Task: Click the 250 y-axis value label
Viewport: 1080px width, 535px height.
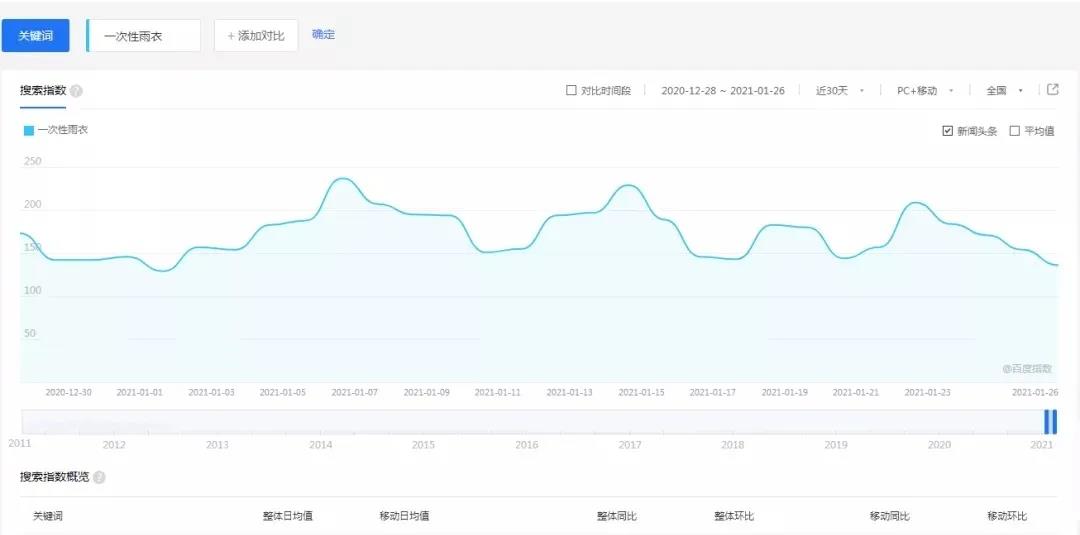Action: point(32,162)
